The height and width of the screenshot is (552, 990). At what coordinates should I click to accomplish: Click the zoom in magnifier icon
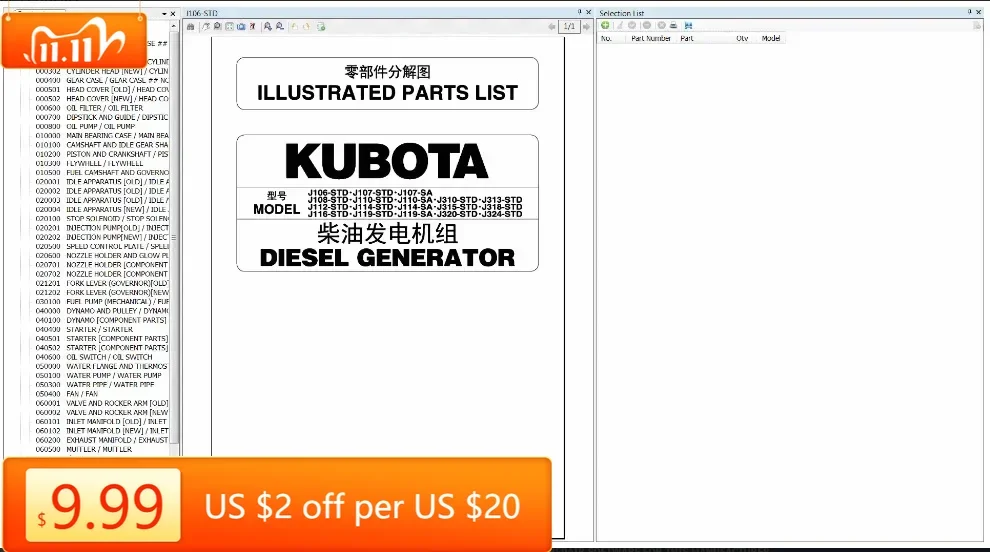coord(268,27)
